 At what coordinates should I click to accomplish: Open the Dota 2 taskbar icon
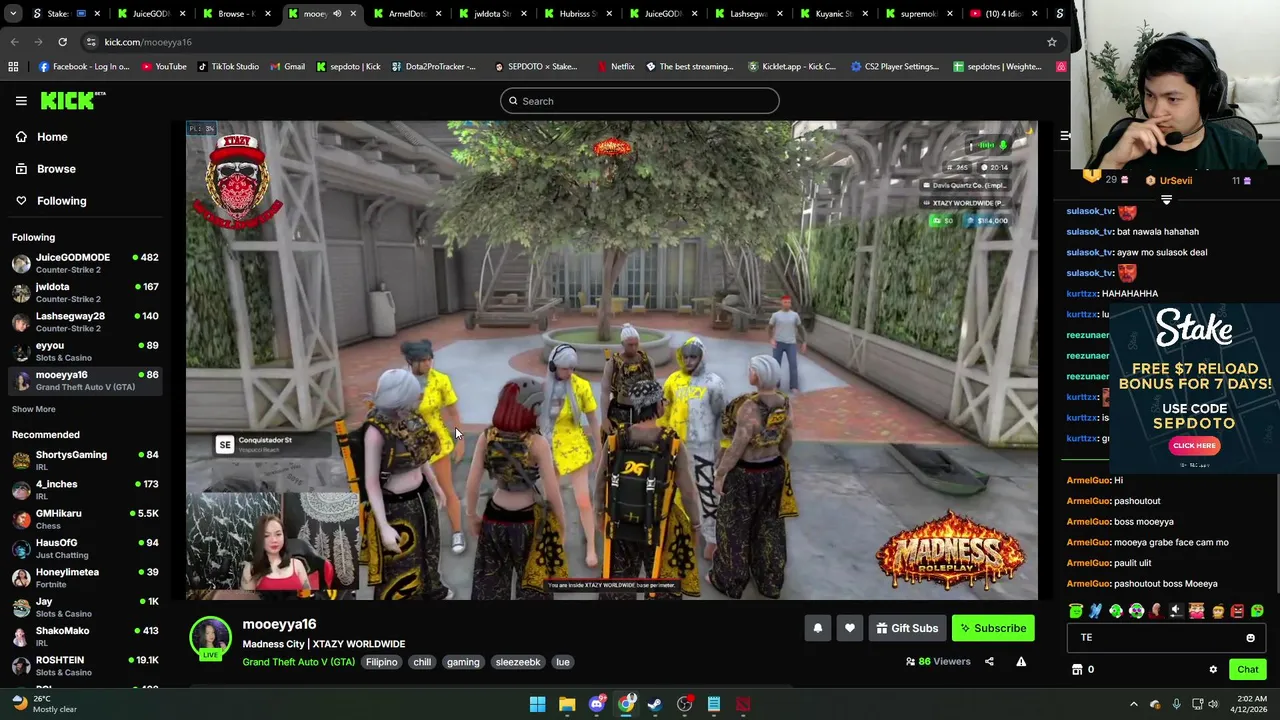coord(743,704)
